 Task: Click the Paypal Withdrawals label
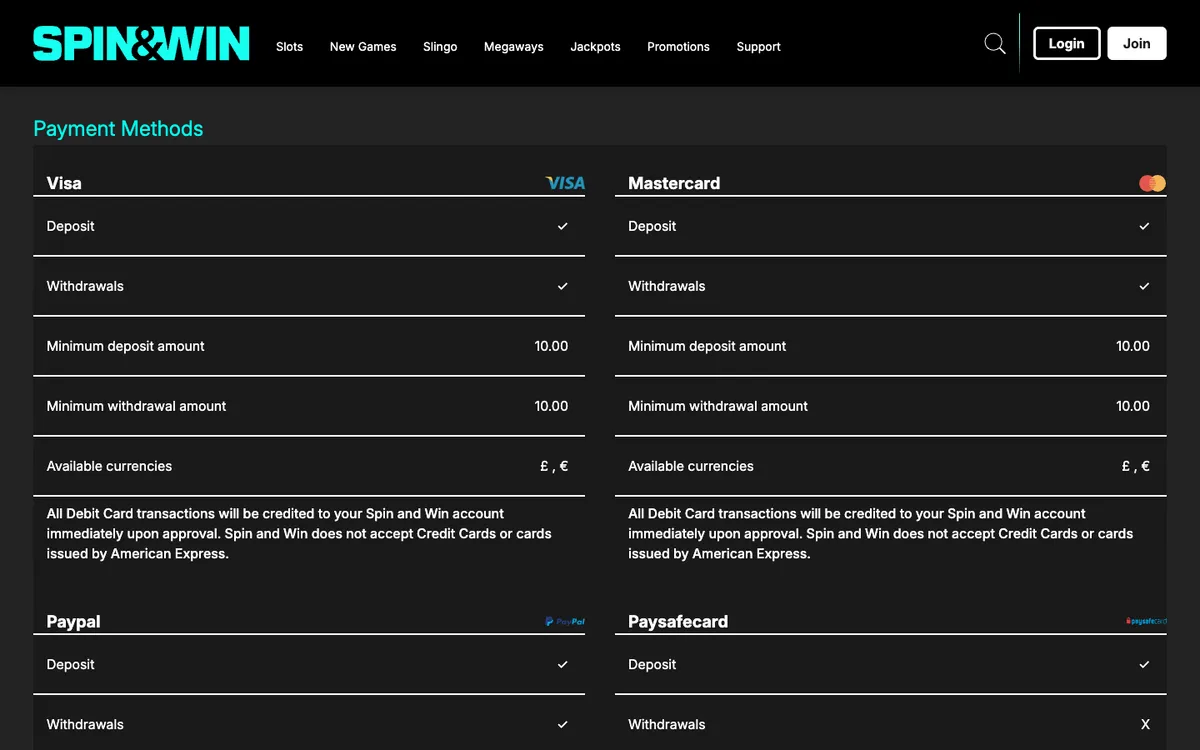pos(85,724)
